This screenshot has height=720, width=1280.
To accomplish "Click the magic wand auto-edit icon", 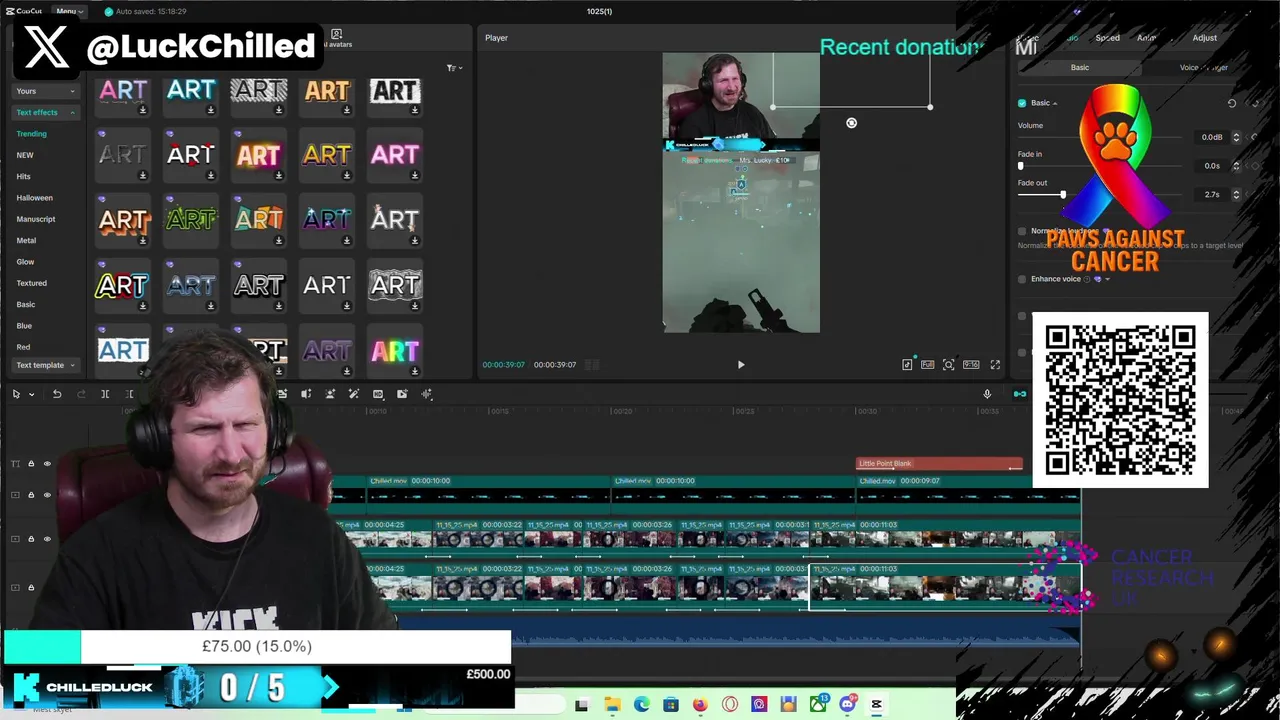I will 354,394.
